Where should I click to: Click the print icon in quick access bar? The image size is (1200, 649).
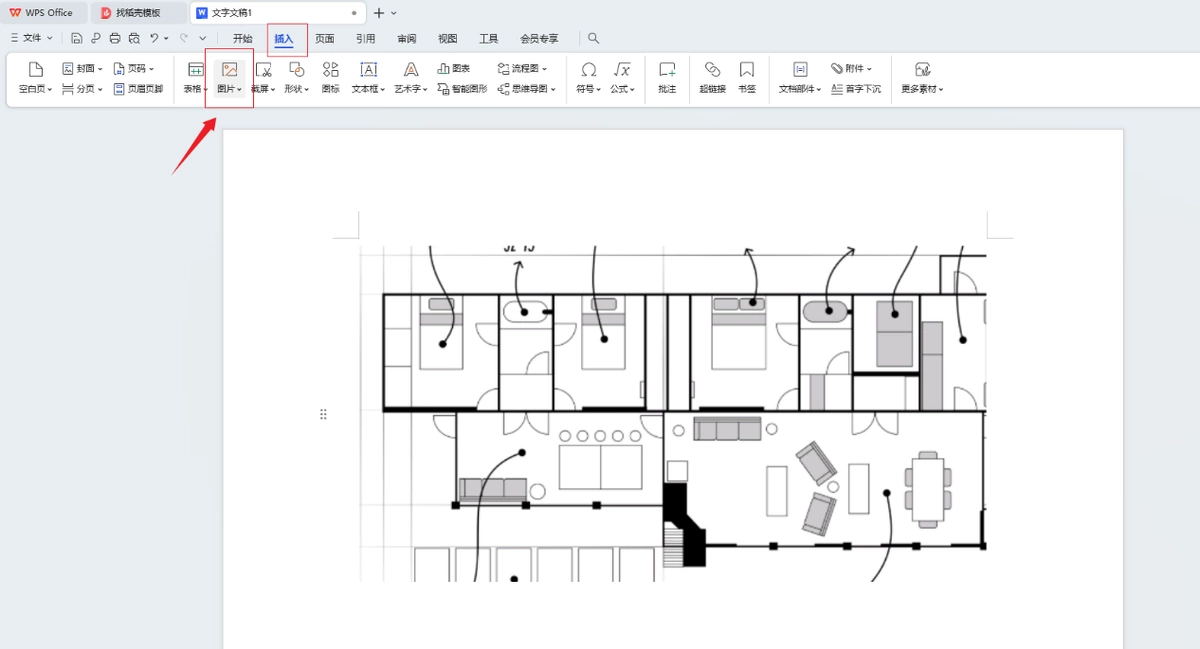point(115,38)
